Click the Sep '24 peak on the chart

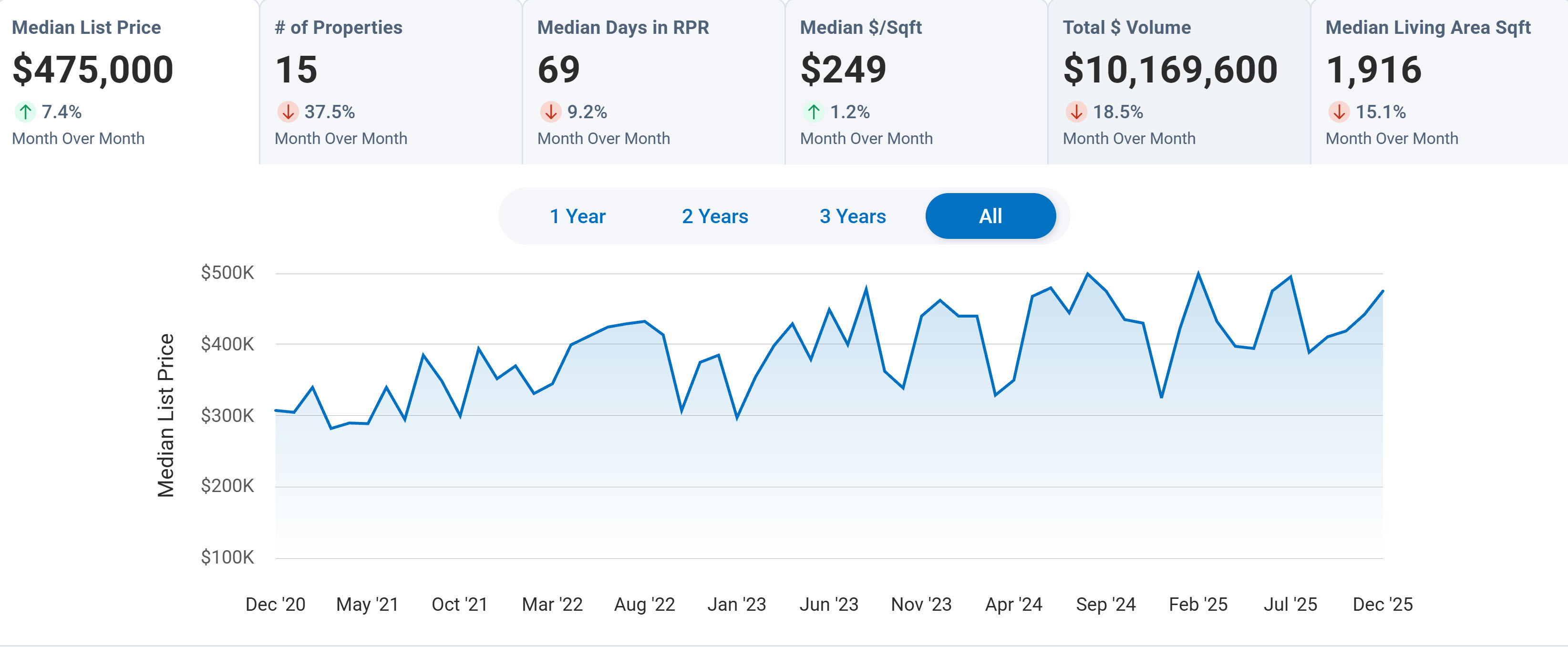tap(1088, 275)
